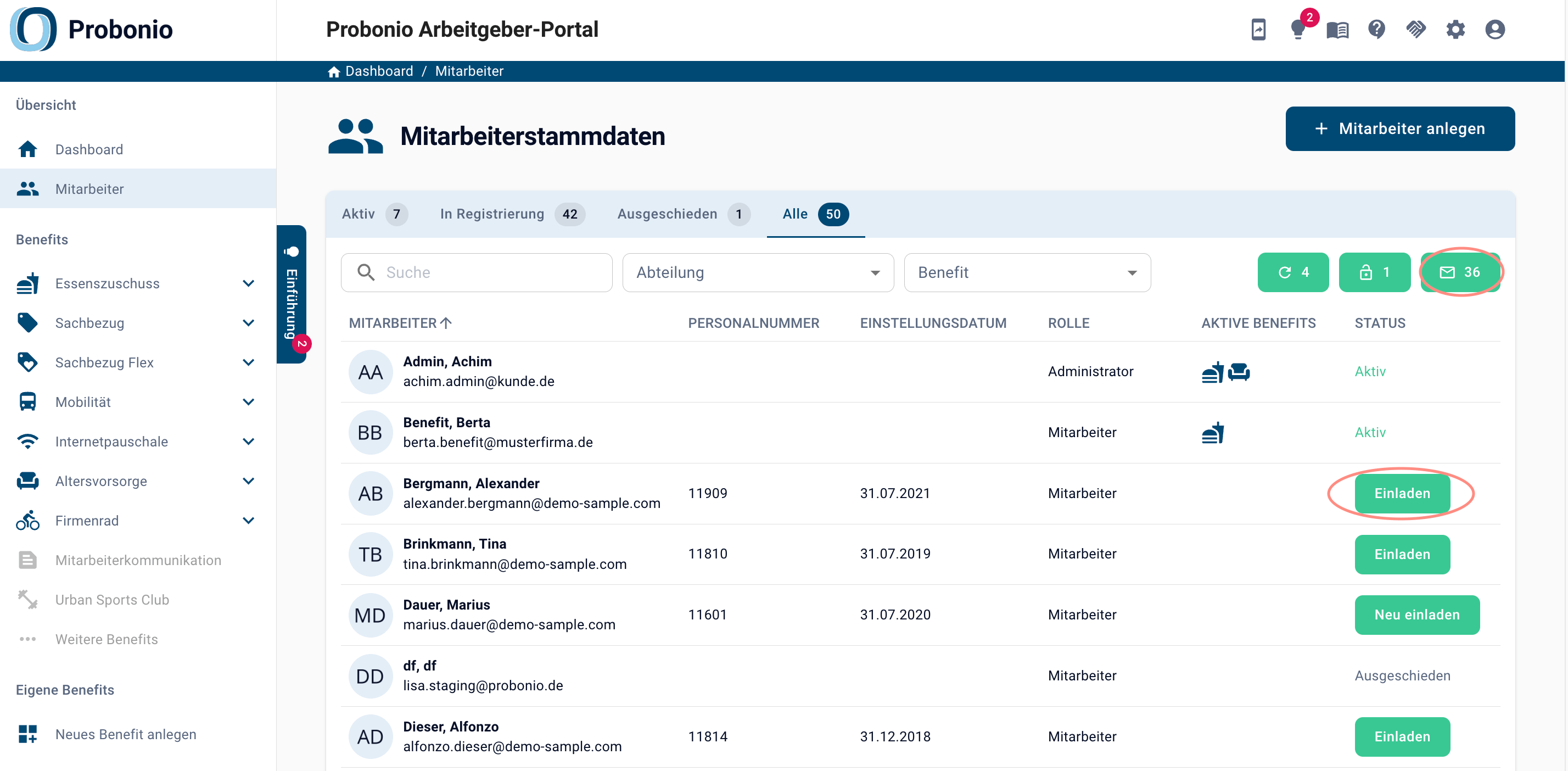Click the Altersvorsorge sofa icon in sidebar

pyautogui.click(x=27, y=481)
